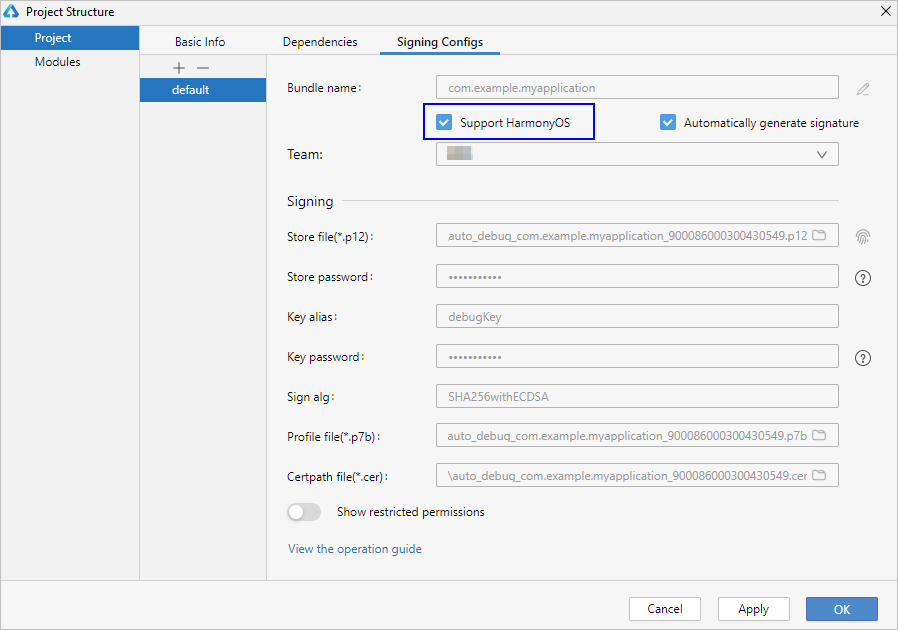Viewport: 898px width, 630px height.
Task: Toggle Automatically generate signature checkbox
Action: click(x=668, y=122)
